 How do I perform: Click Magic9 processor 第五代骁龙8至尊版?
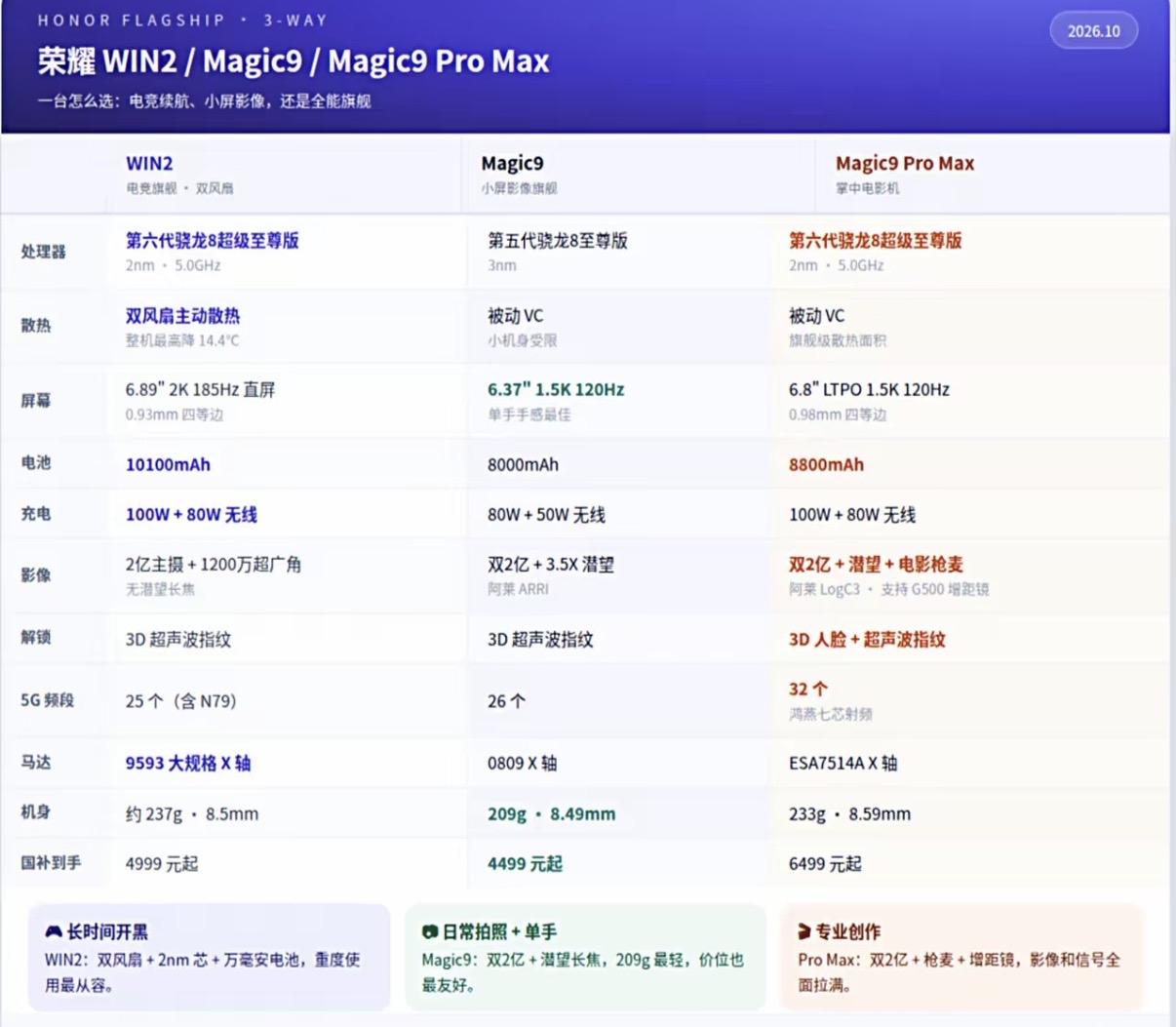[x=558, y=240]
